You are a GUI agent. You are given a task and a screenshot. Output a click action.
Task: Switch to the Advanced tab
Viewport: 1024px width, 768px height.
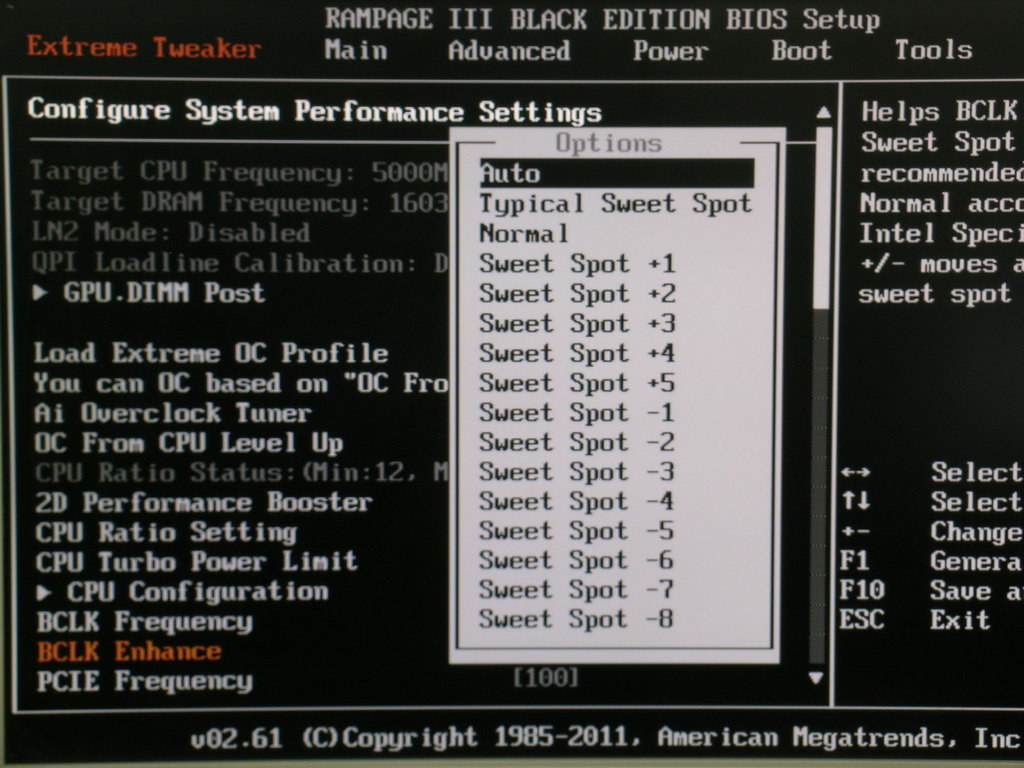(x=509, y=51)
